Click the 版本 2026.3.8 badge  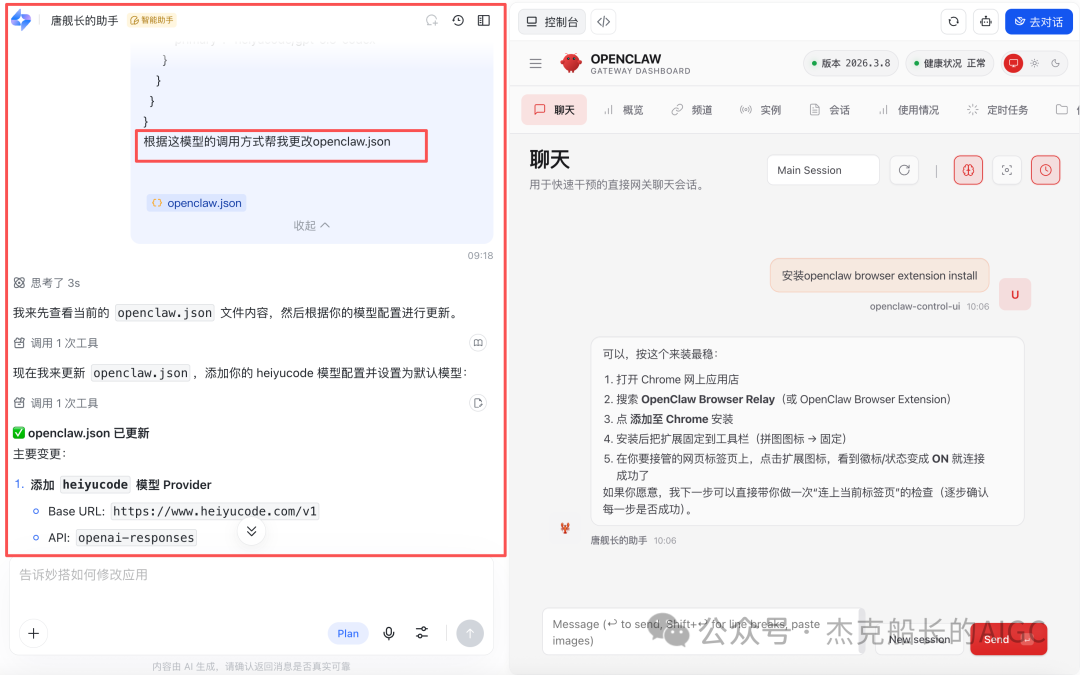(x=851, y=63)
